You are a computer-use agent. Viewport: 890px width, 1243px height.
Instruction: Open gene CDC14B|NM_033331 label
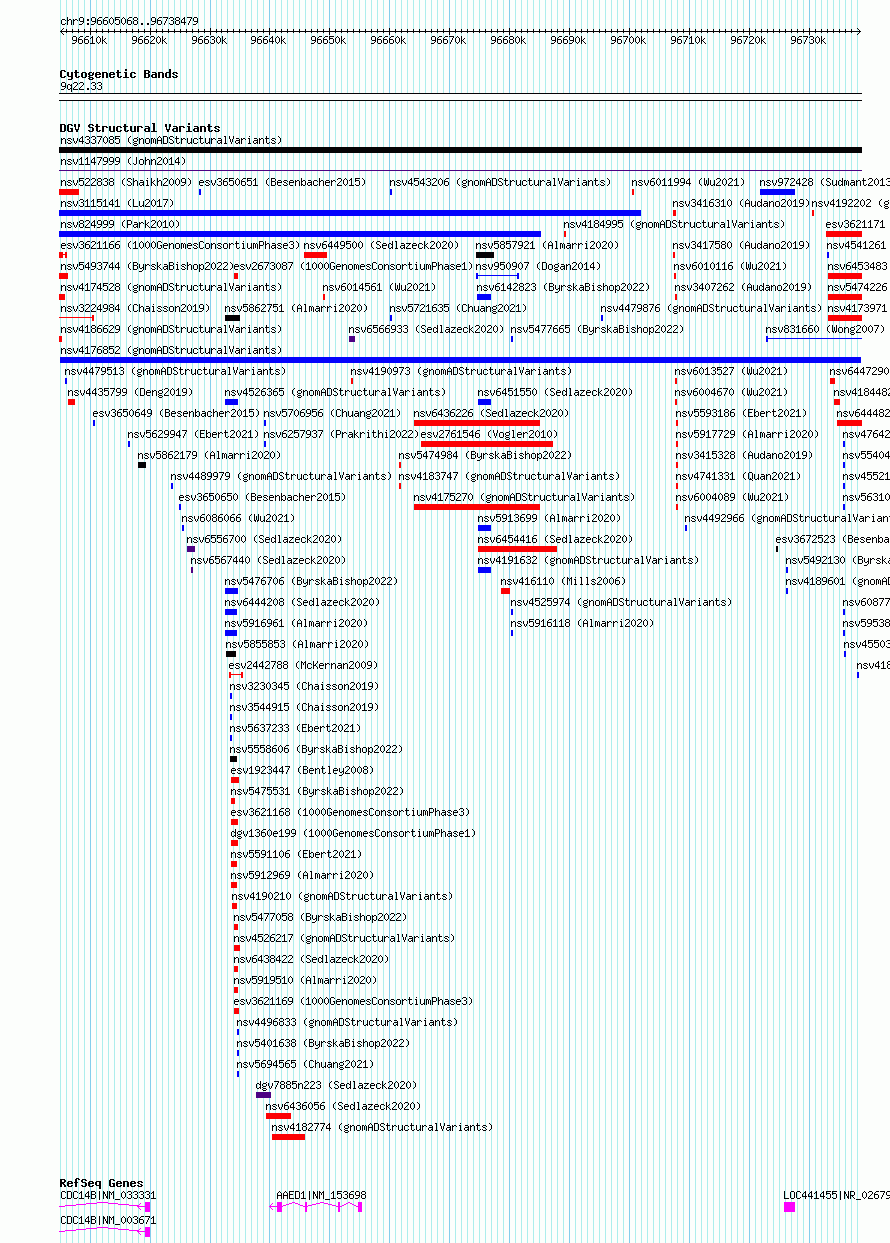click(108, 1195)
